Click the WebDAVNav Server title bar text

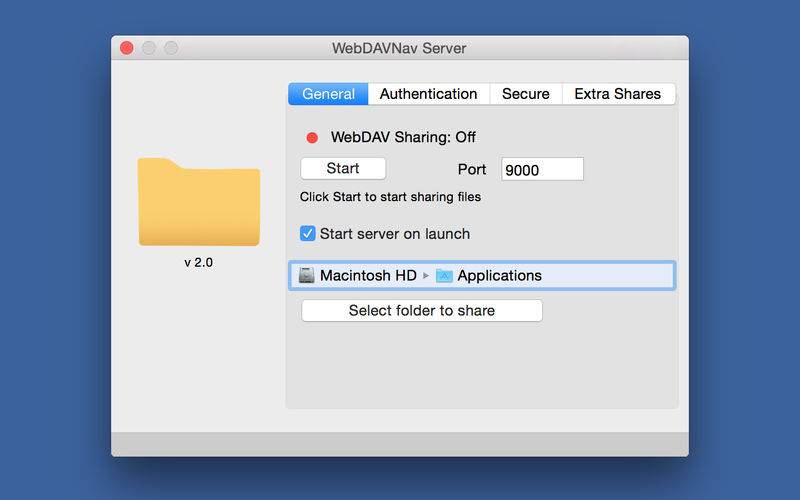point(399,48)
